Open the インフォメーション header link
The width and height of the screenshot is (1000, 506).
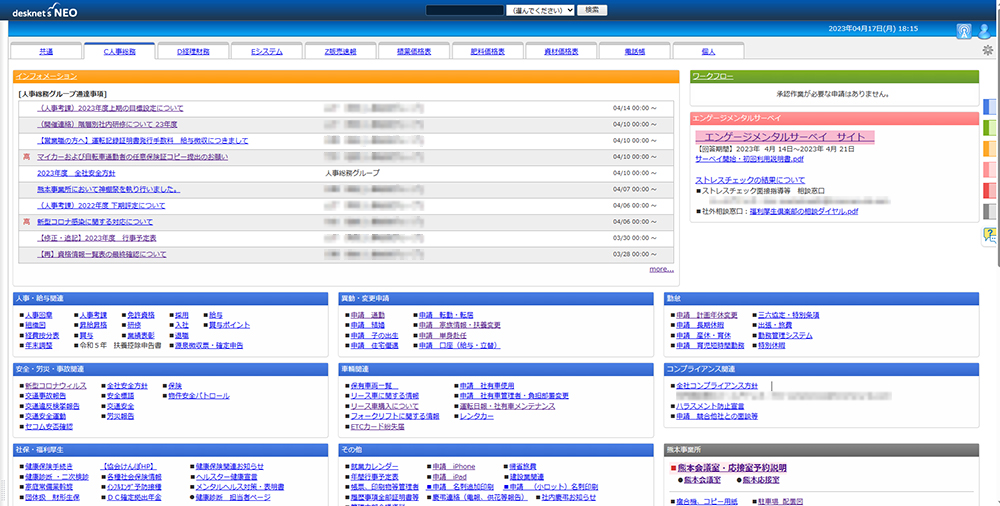(x=47, y=76)
